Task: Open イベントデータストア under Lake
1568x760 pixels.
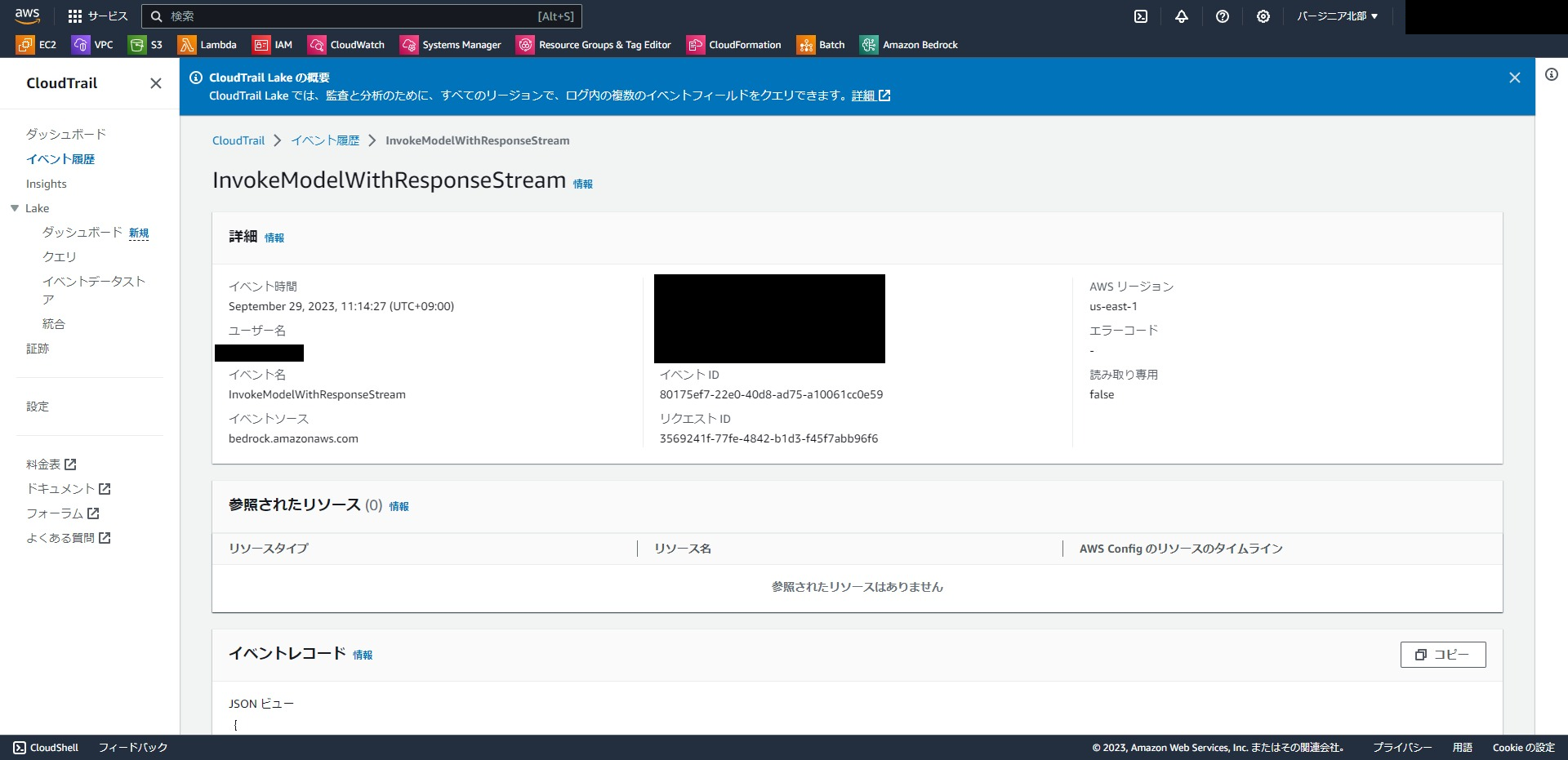Action: 94,290
